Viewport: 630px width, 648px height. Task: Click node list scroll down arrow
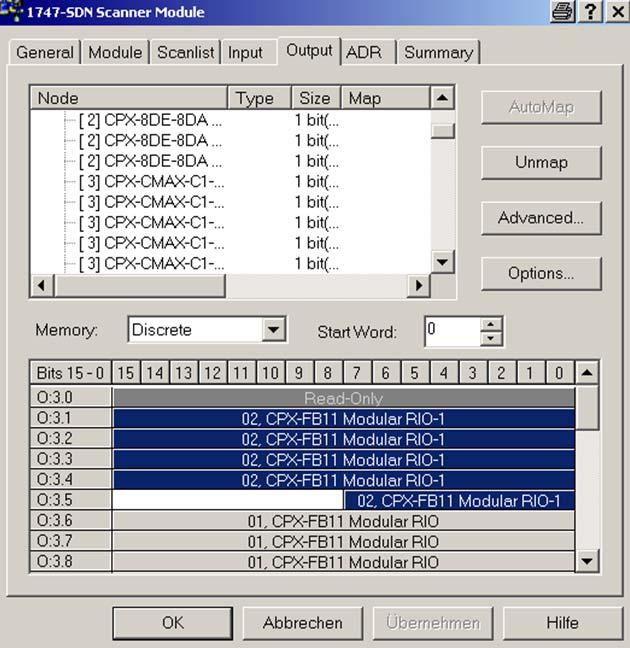point(442,262)
